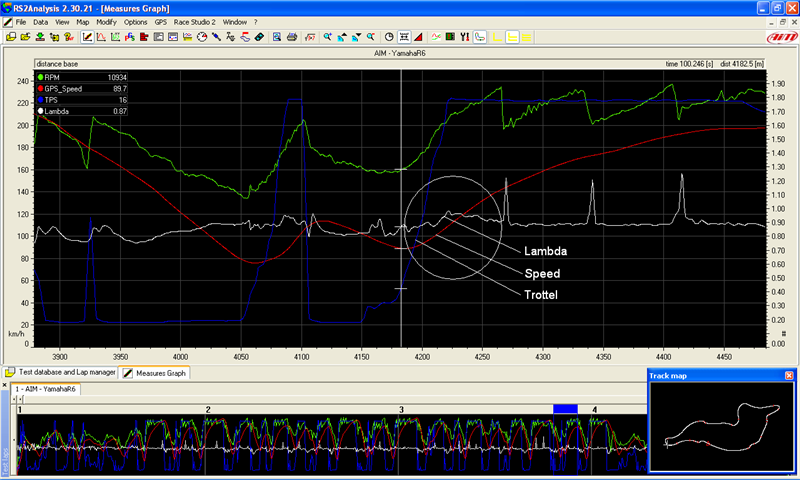
Task: Click the printer toolbar icon
Action: [x=292, y=37]
